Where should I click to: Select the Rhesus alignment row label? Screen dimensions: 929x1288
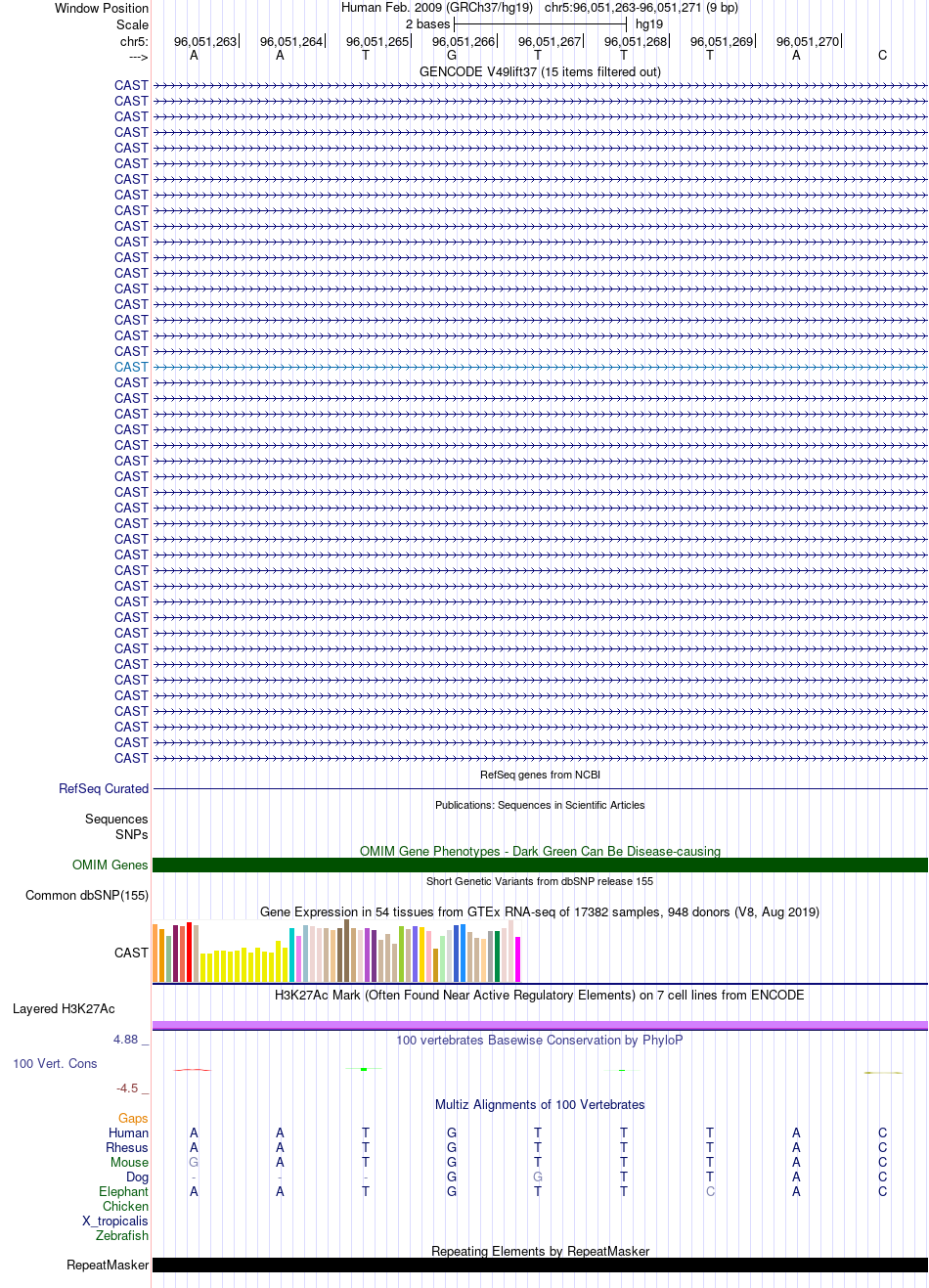[127, 1147]
